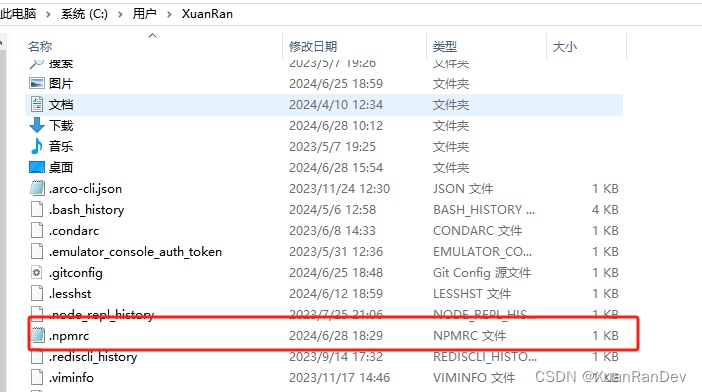The width and height of the screenshot is (702, 392).
Task: Select the .gitconfig file name
Action: tap(76, 273)
